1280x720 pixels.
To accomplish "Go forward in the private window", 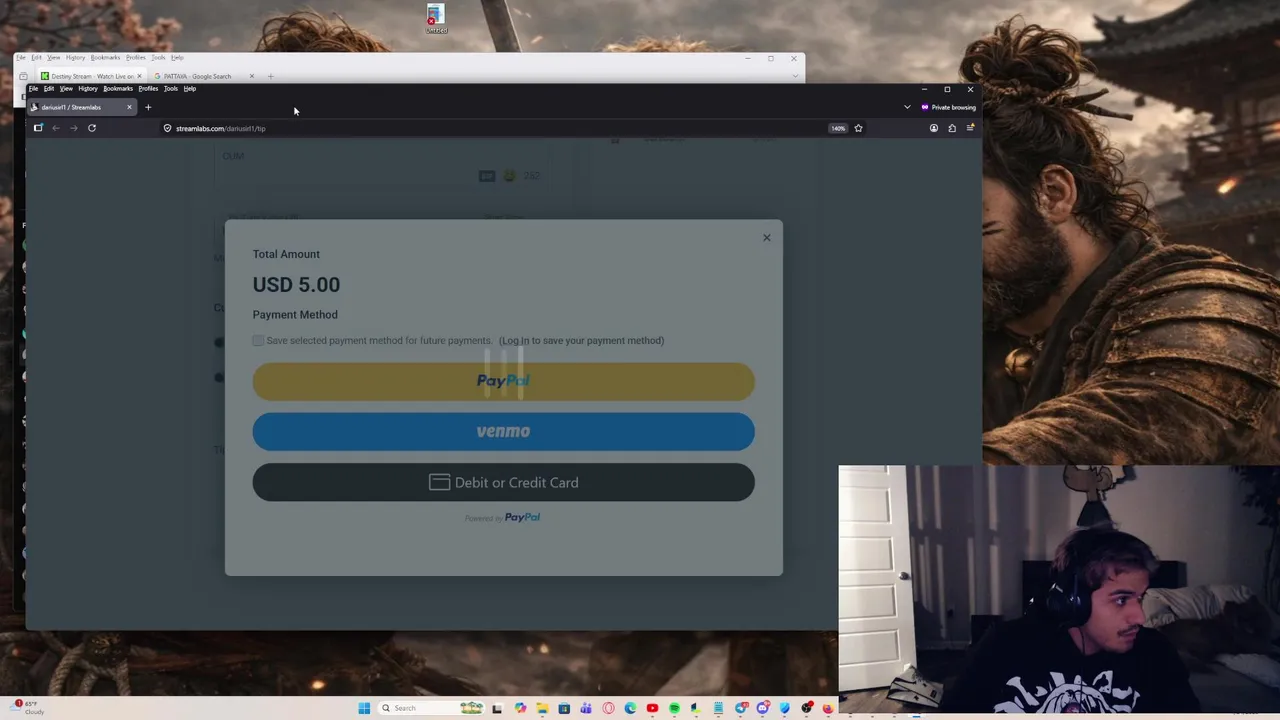I will [74, 128].
